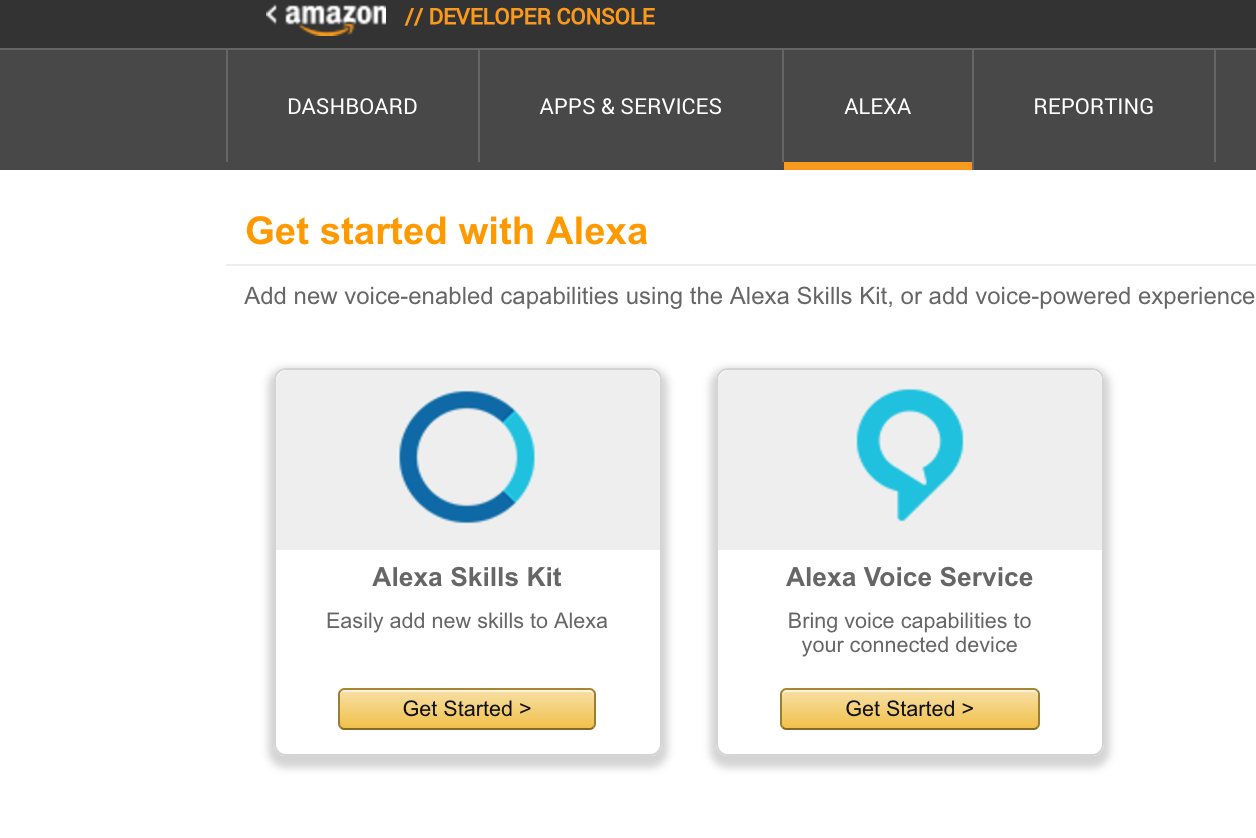Select the Alexa tab
Screen dimensions: 1256x838
pyautogui.click(x=877, y=107)
